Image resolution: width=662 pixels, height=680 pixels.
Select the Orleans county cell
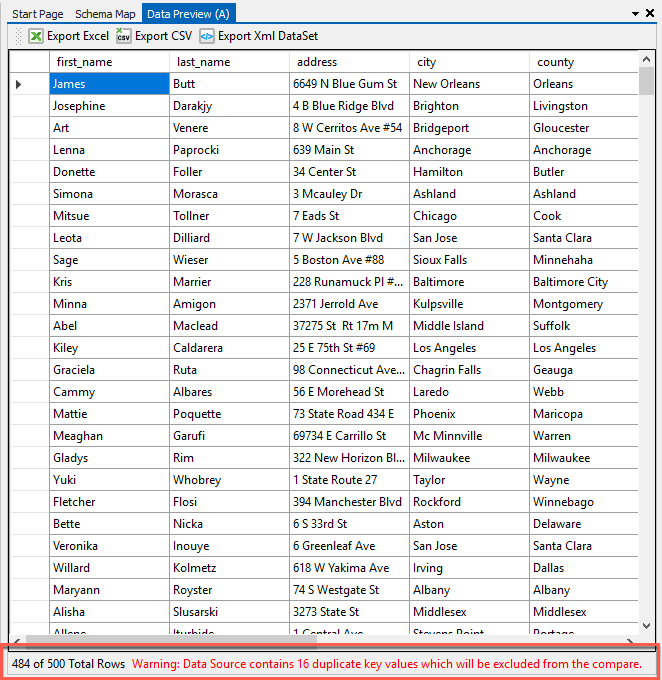[x=584, y=84]
